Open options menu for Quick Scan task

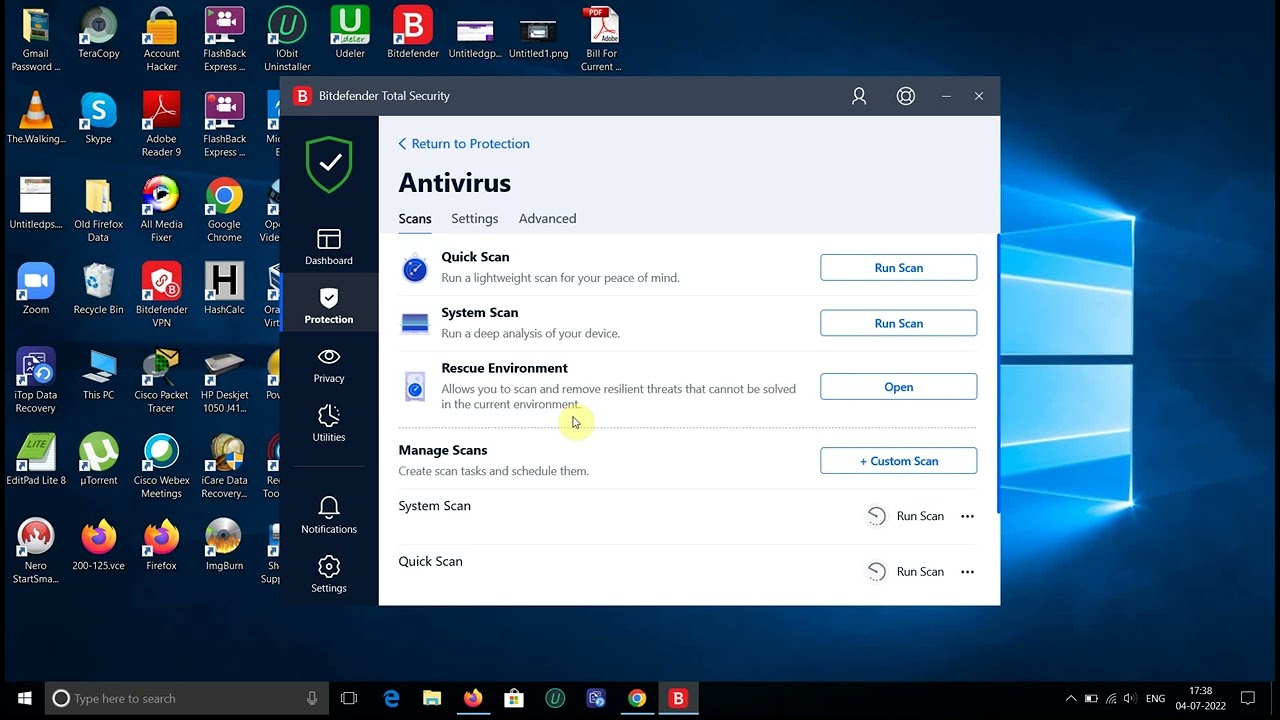pos(967,572)
